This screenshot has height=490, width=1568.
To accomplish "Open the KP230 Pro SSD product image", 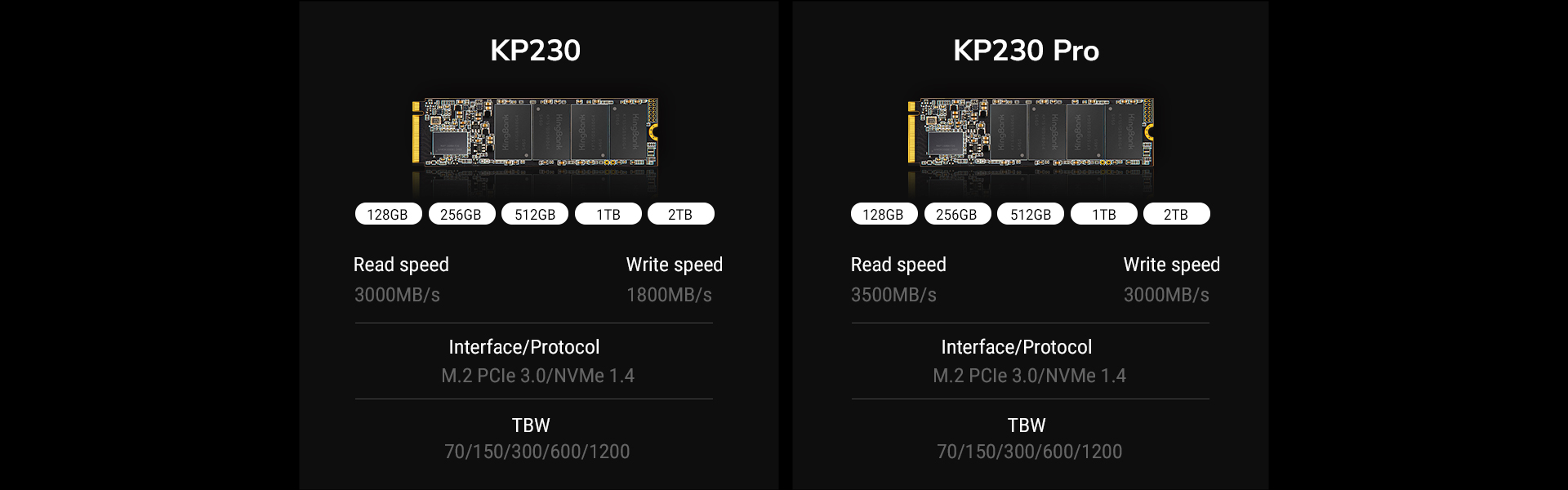I will (1031, 133).
